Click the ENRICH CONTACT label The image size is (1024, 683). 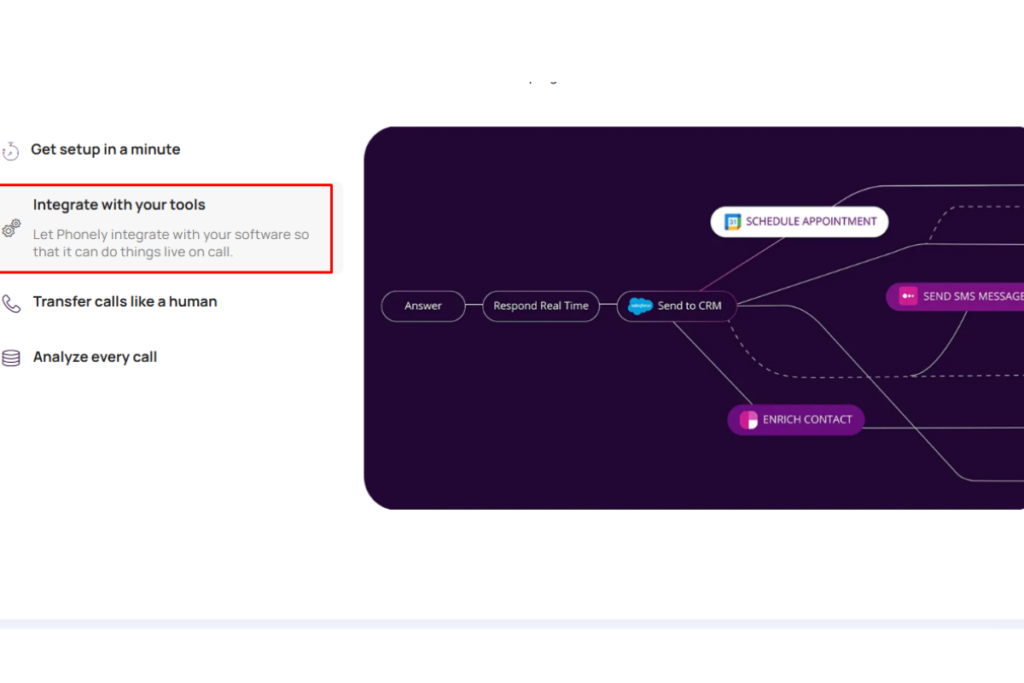[807, 420]
